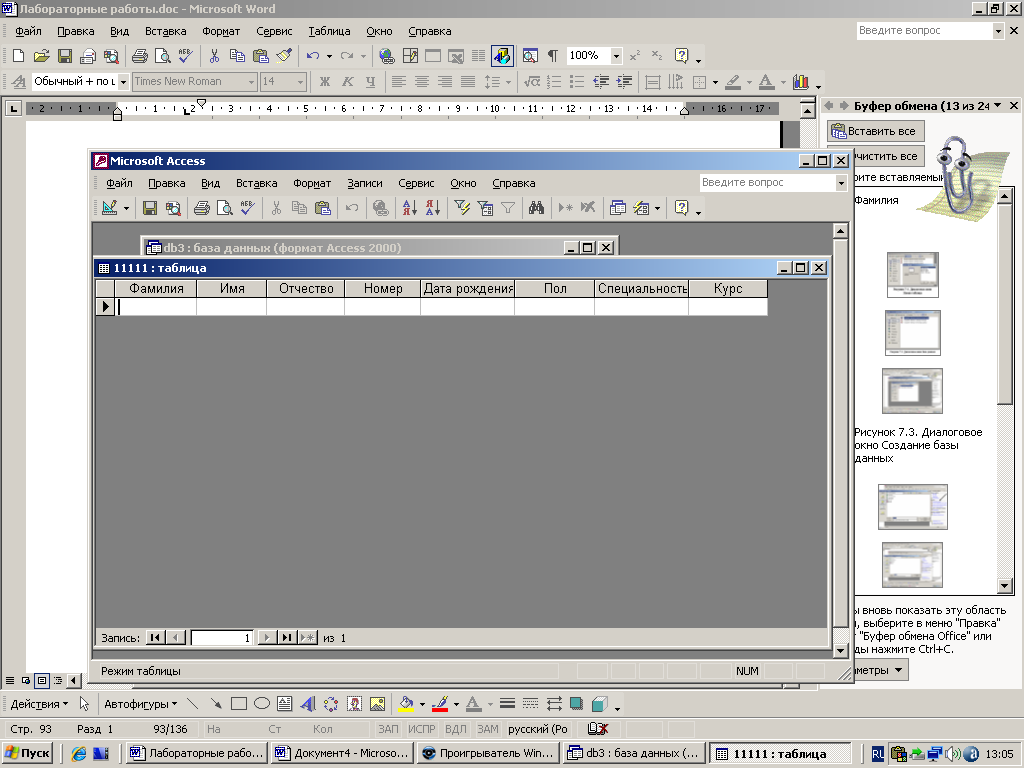Viewport: 1024px width, 768px height.
Task: Open the Файл menu in Word
Action: click(28, 31)
